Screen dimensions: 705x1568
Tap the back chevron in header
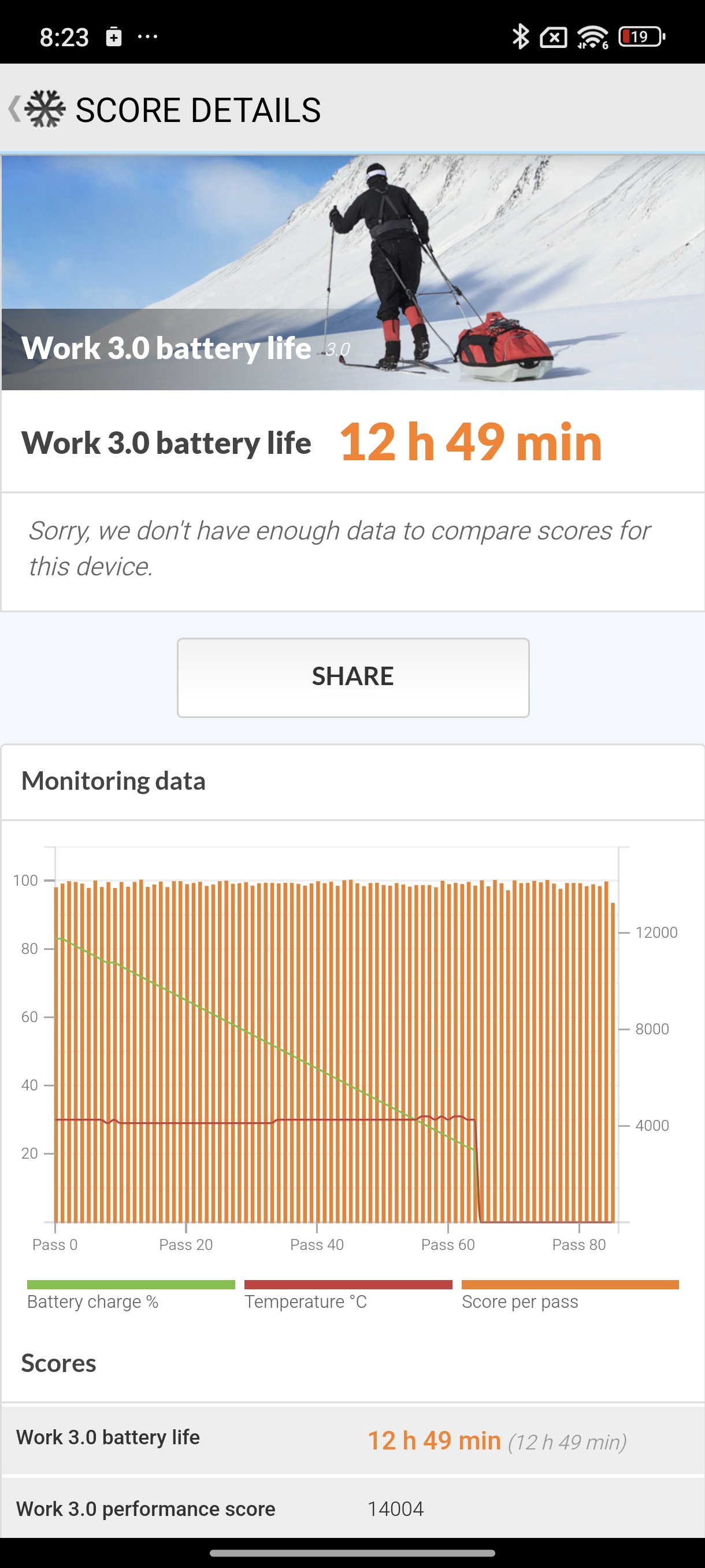(14, 109)
